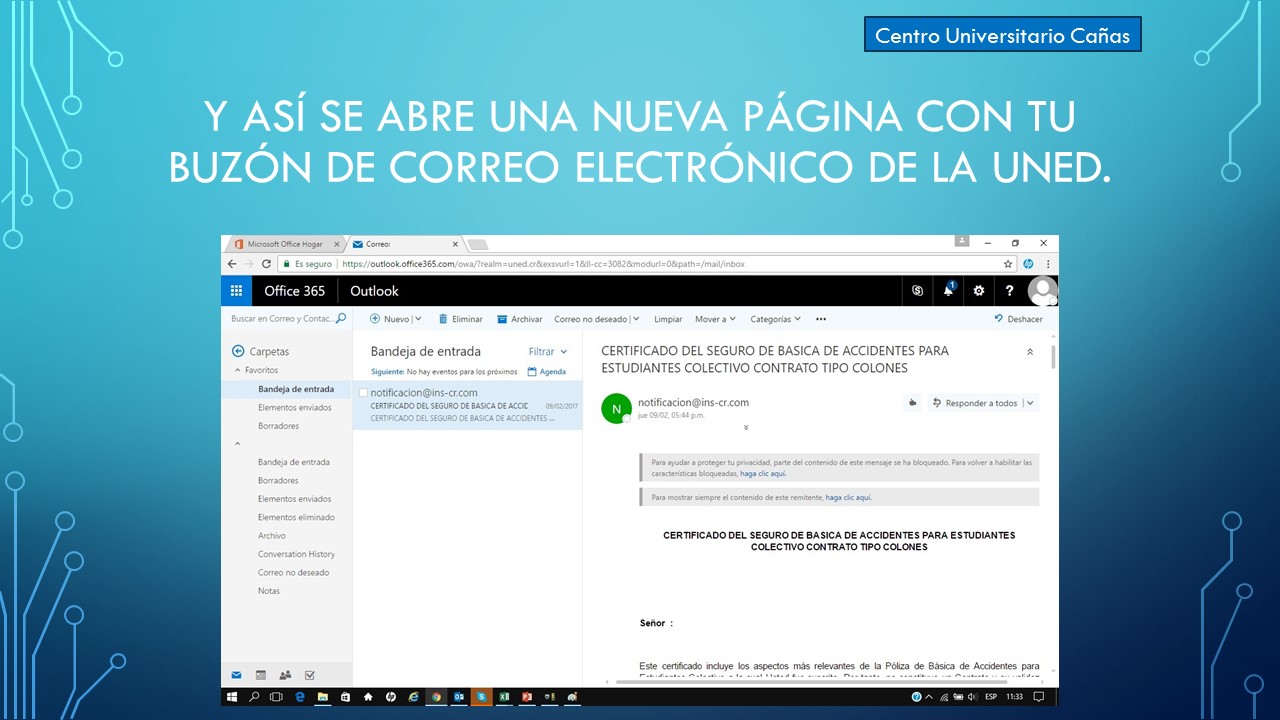The width and height of the screenshot is (1280, 720).
Task: Open the Office 365 app launcher grid
Action: point(236,291)
